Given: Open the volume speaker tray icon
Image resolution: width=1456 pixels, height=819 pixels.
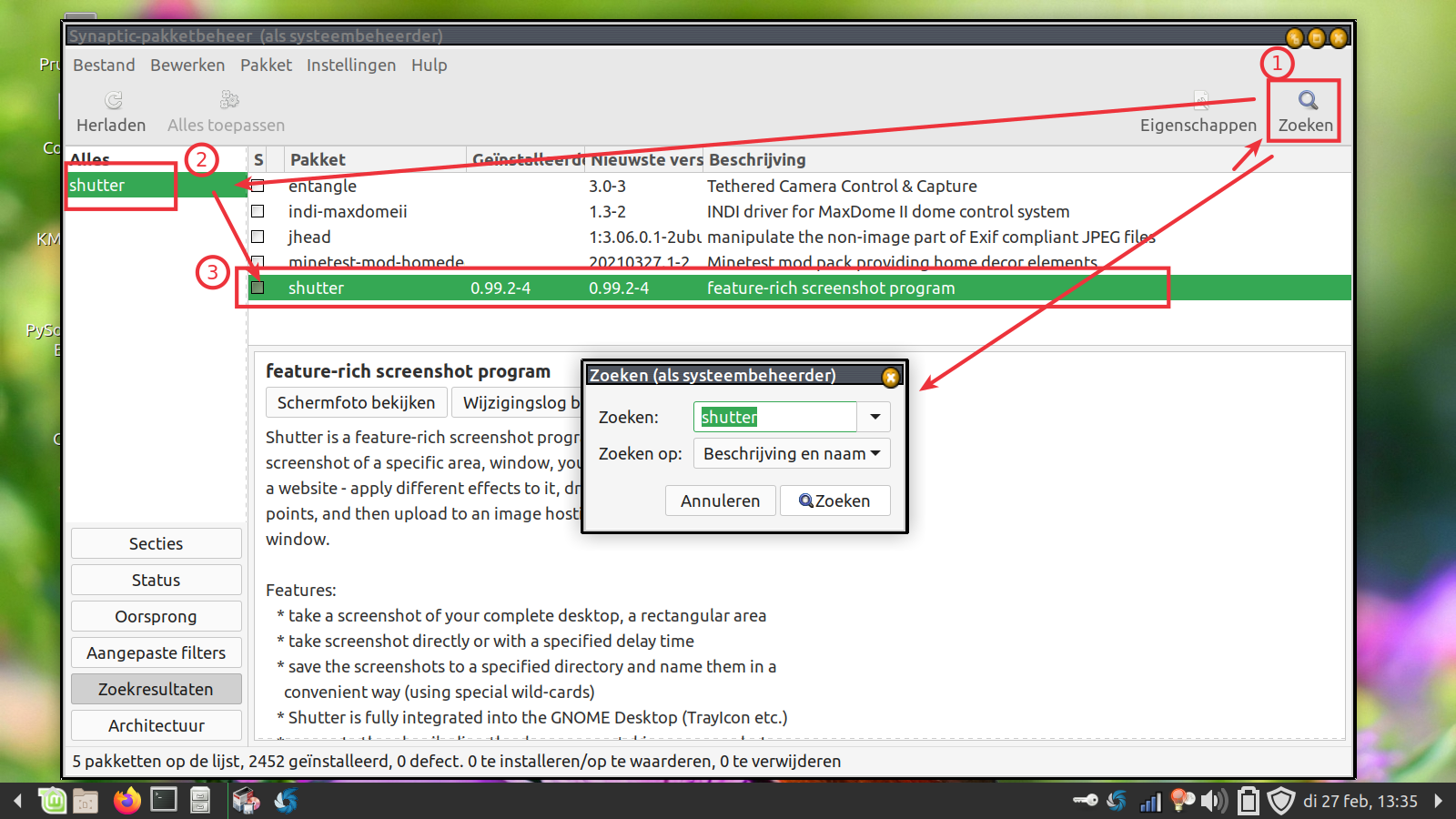Looking at the screenshot, I should tap(1214, 801).
